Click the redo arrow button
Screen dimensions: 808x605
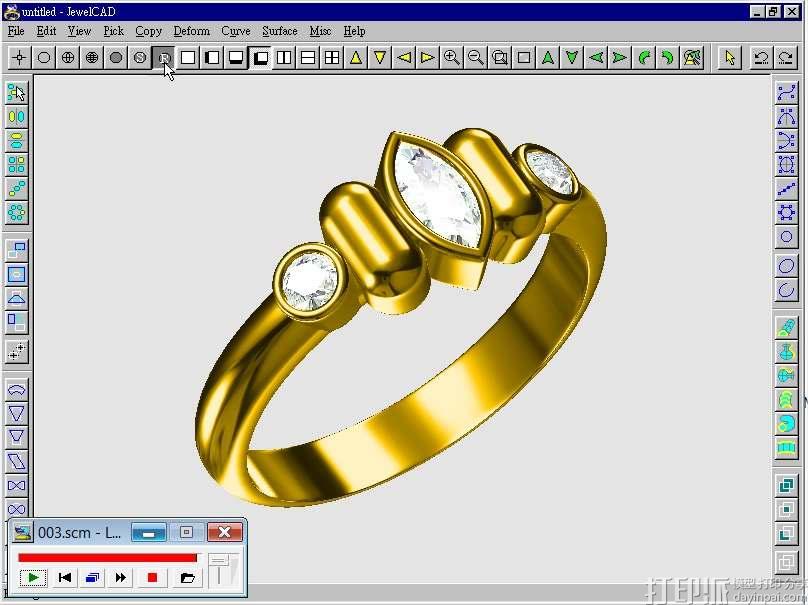pos(785,57)
